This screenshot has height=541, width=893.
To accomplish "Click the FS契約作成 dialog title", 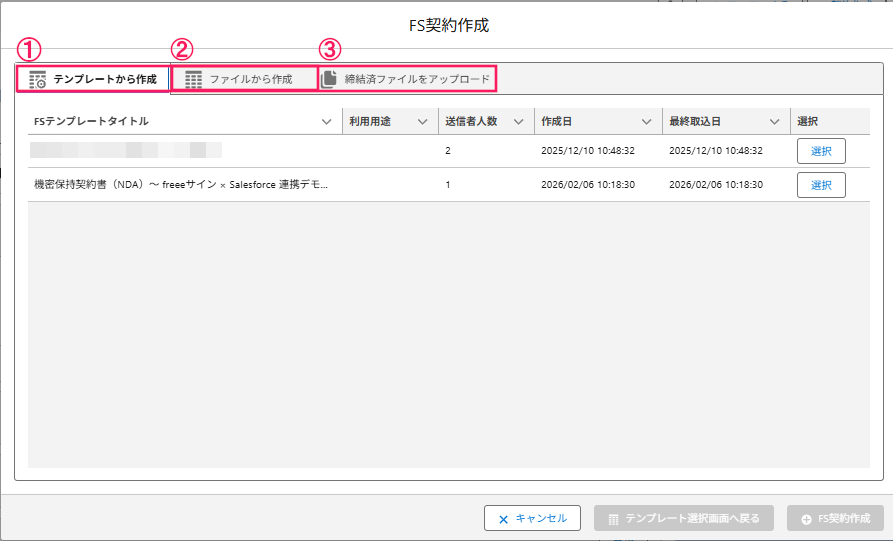I will coord(449,26).
